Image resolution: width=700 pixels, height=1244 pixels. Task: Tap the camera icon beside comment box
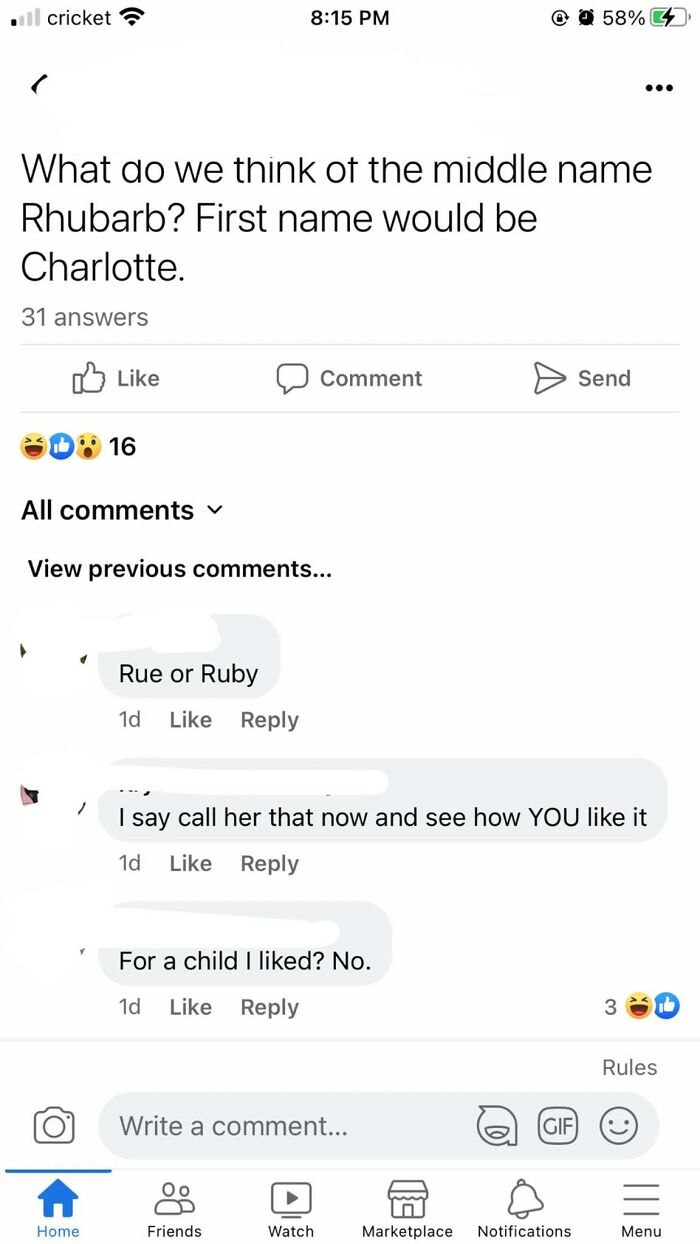54,1125
